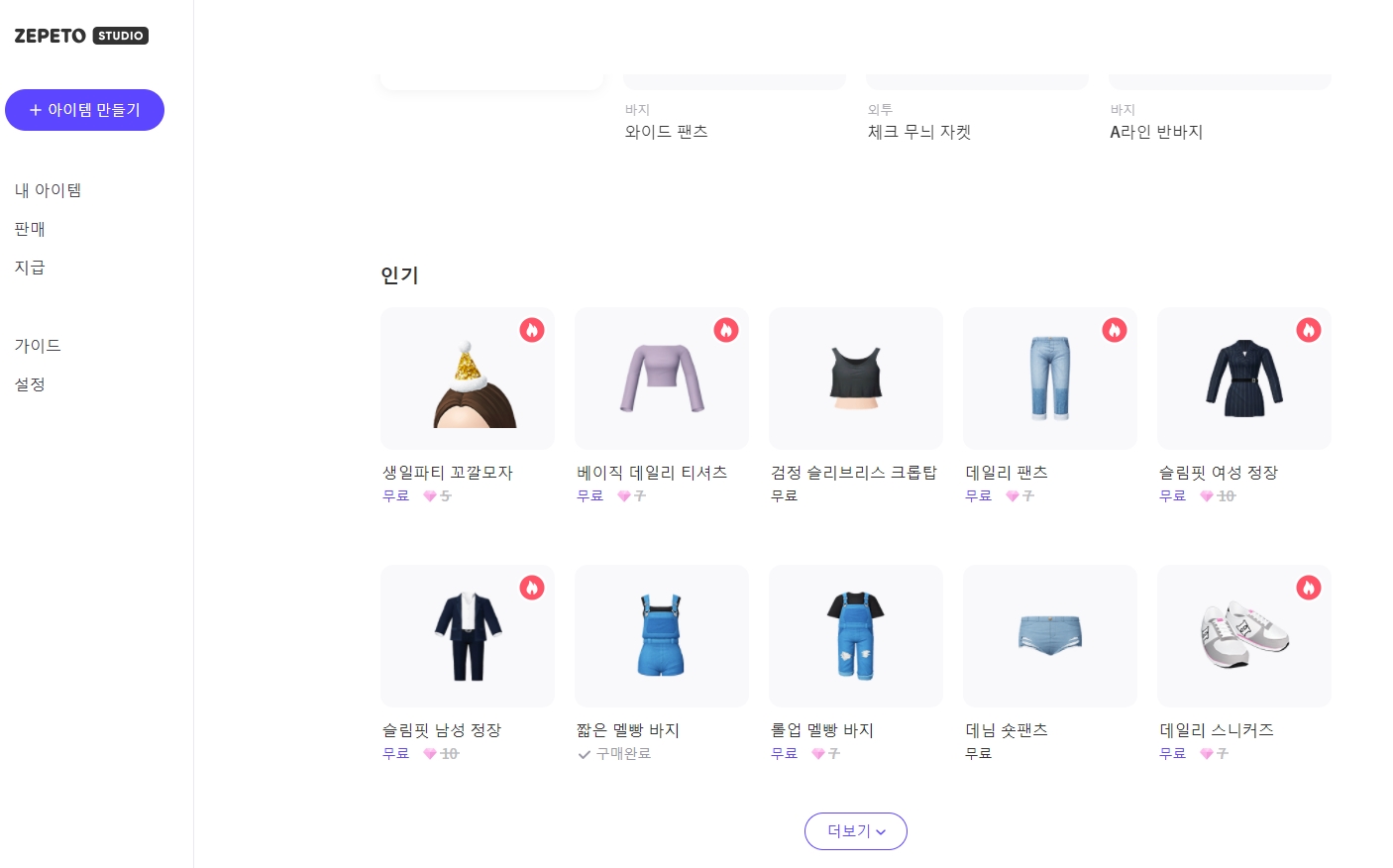Open the 롤업 멜빵 바지 thumbnail

(856, 636)
